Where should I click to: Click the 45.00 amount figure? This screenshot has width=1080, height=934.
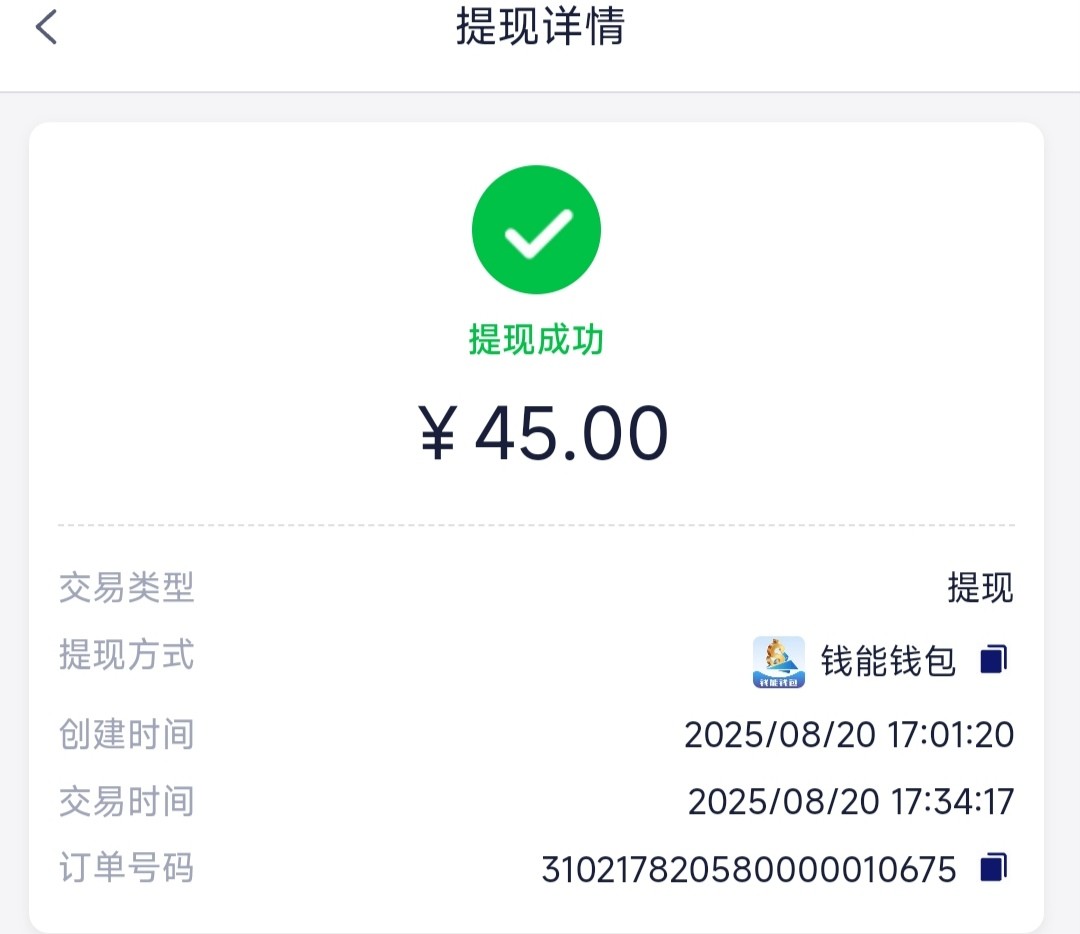[x=571, y=434]
